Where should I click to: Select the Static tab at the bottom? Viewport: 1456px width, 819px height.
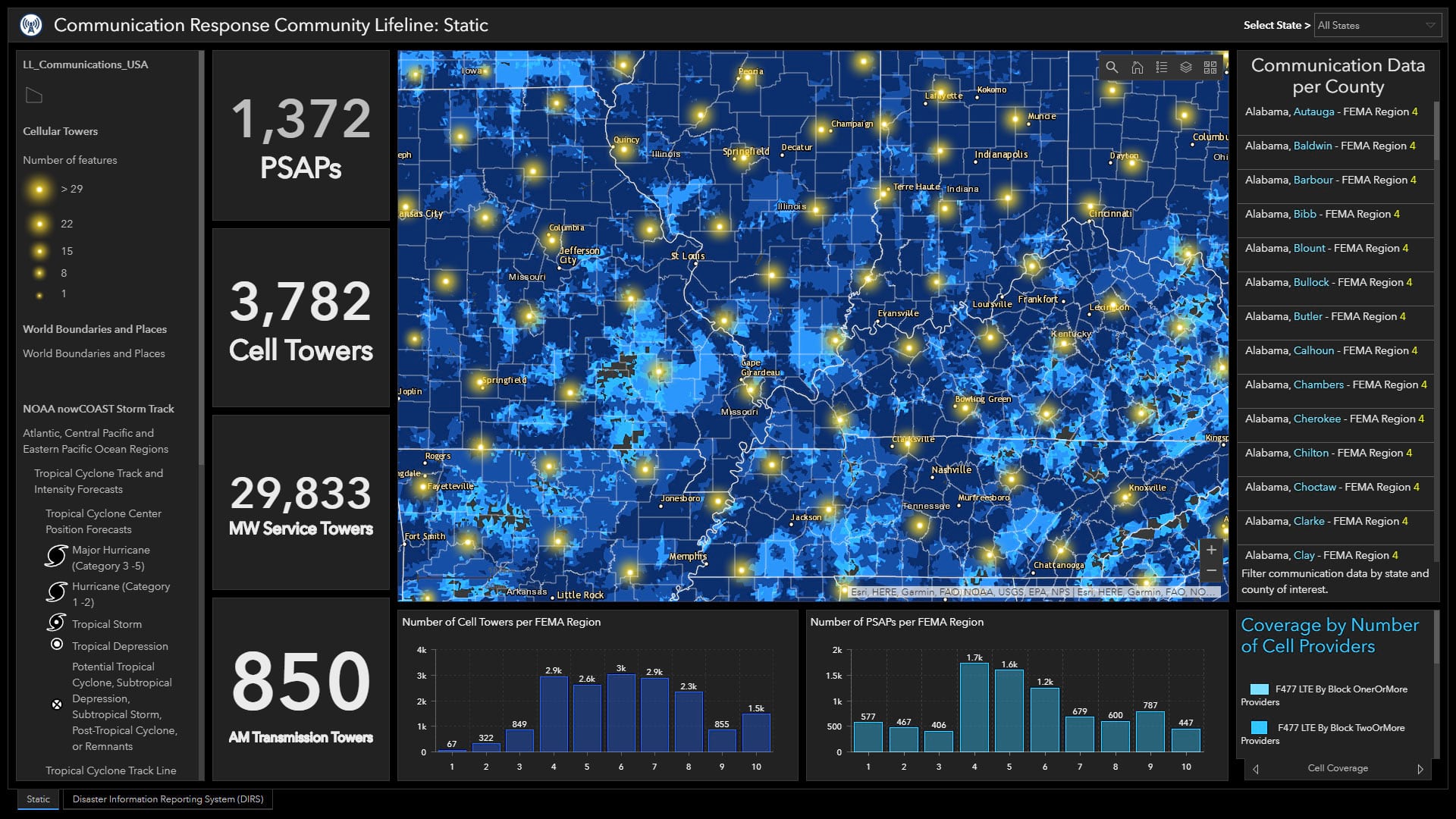(38, 799)
